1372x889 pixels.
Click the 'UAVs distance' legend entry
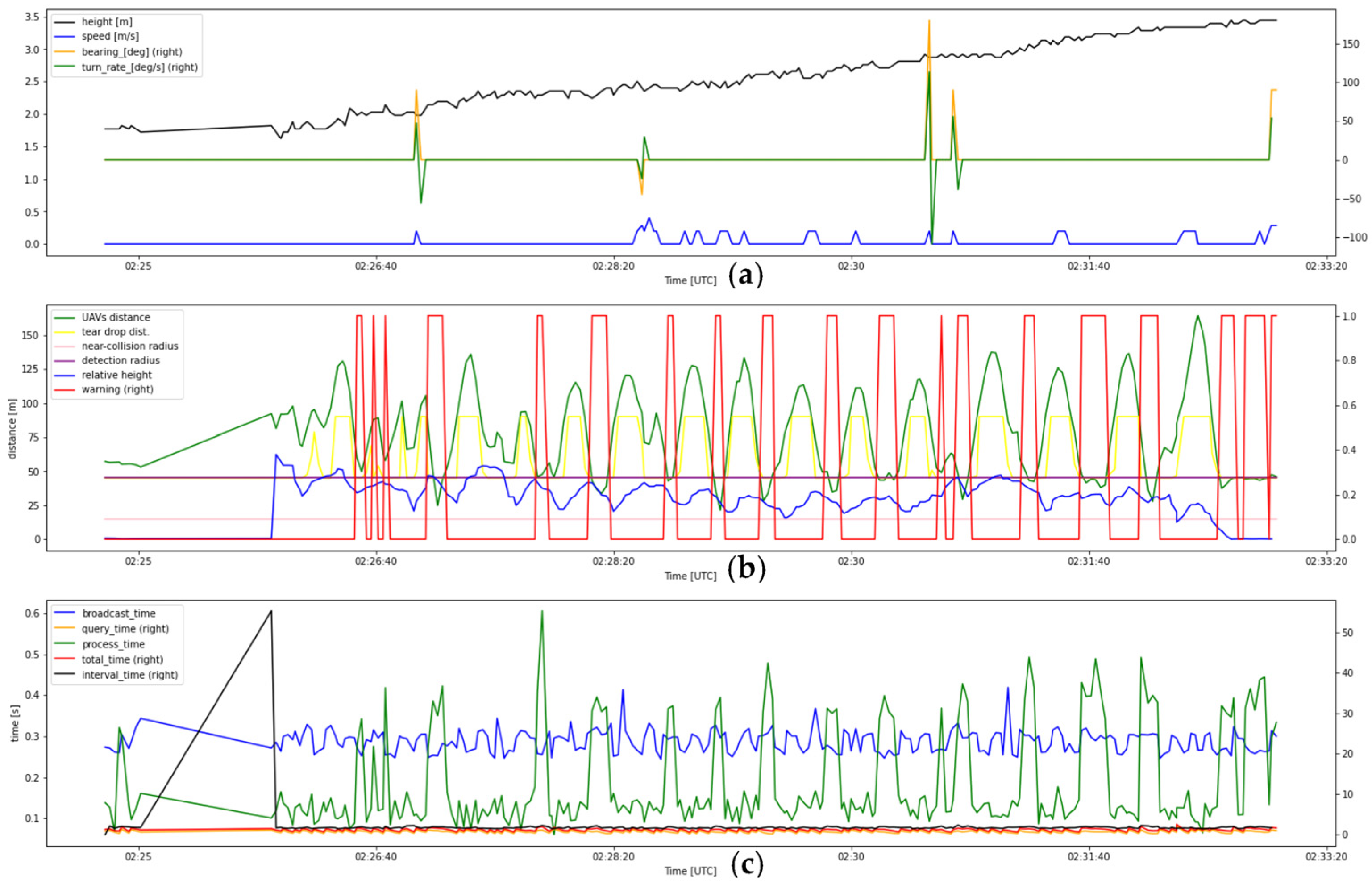[x=116, y=317]
